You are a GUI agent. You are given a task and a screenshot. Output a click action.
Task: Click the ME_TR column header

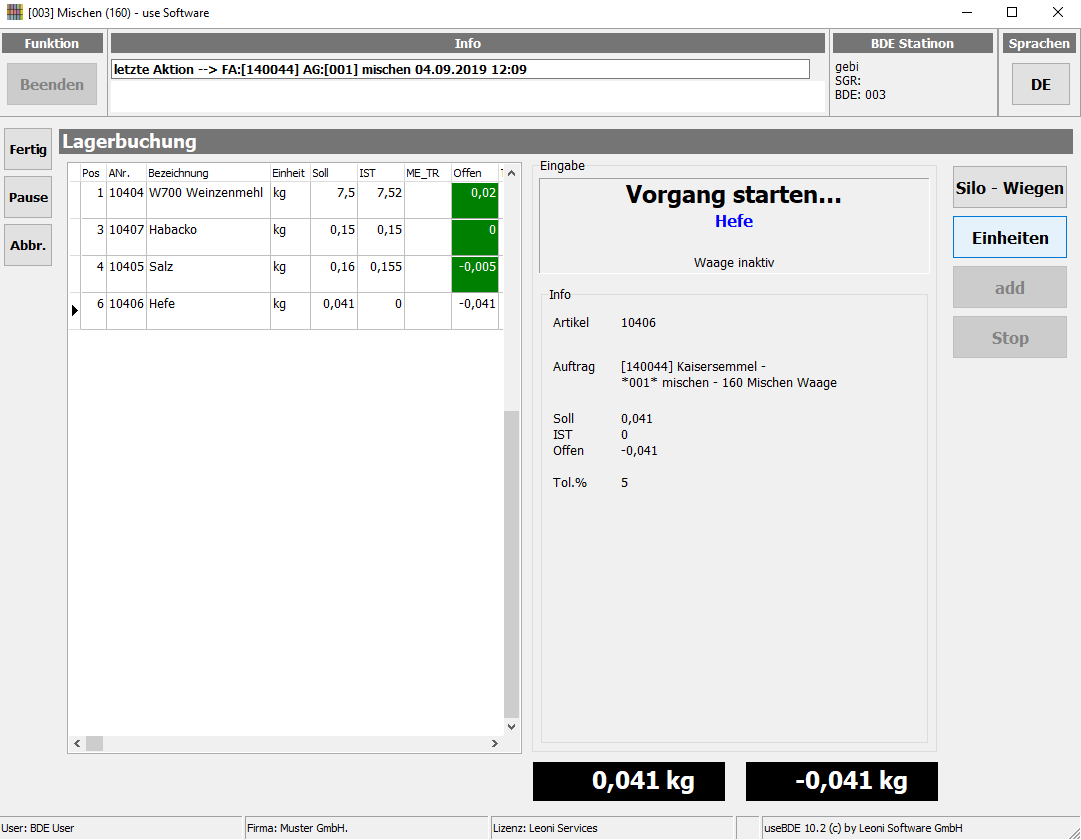coord(427,173)
